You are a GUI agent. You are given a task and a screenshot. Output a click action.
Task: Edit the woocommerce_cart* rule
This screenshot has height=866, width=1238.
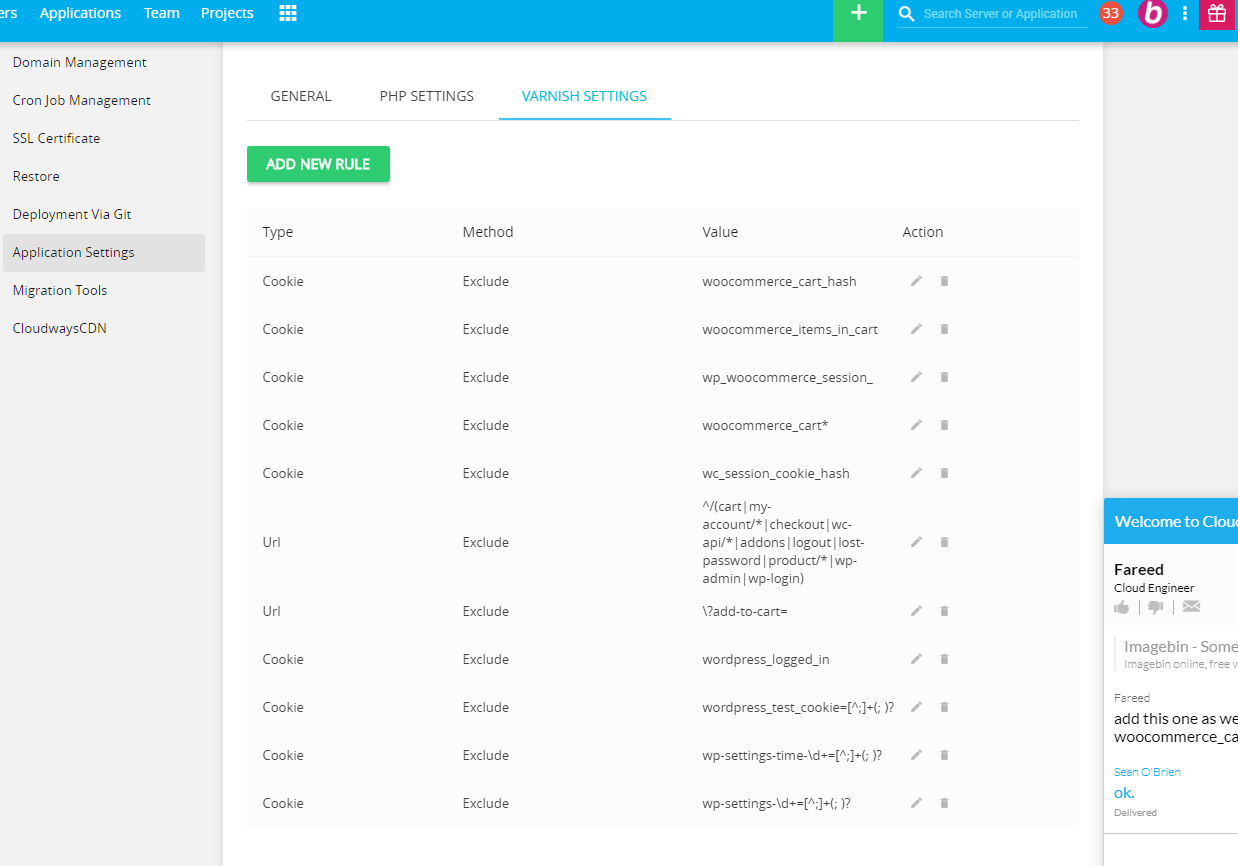[916, 425]
